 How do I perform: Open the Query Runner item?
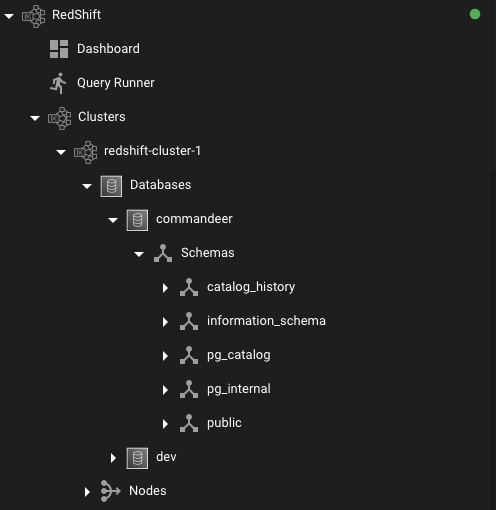coord(116,83)
